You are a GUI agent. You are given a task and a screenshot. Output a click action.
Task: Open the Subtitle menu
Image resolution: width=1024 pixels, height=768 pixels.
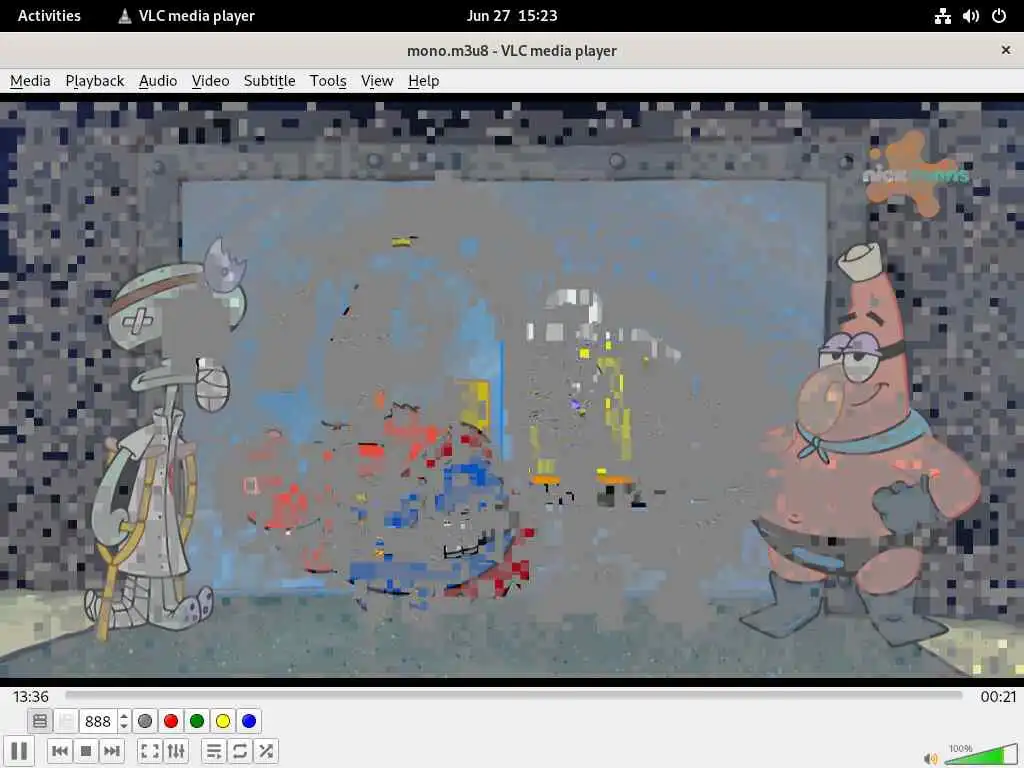(x=269, y=81)
